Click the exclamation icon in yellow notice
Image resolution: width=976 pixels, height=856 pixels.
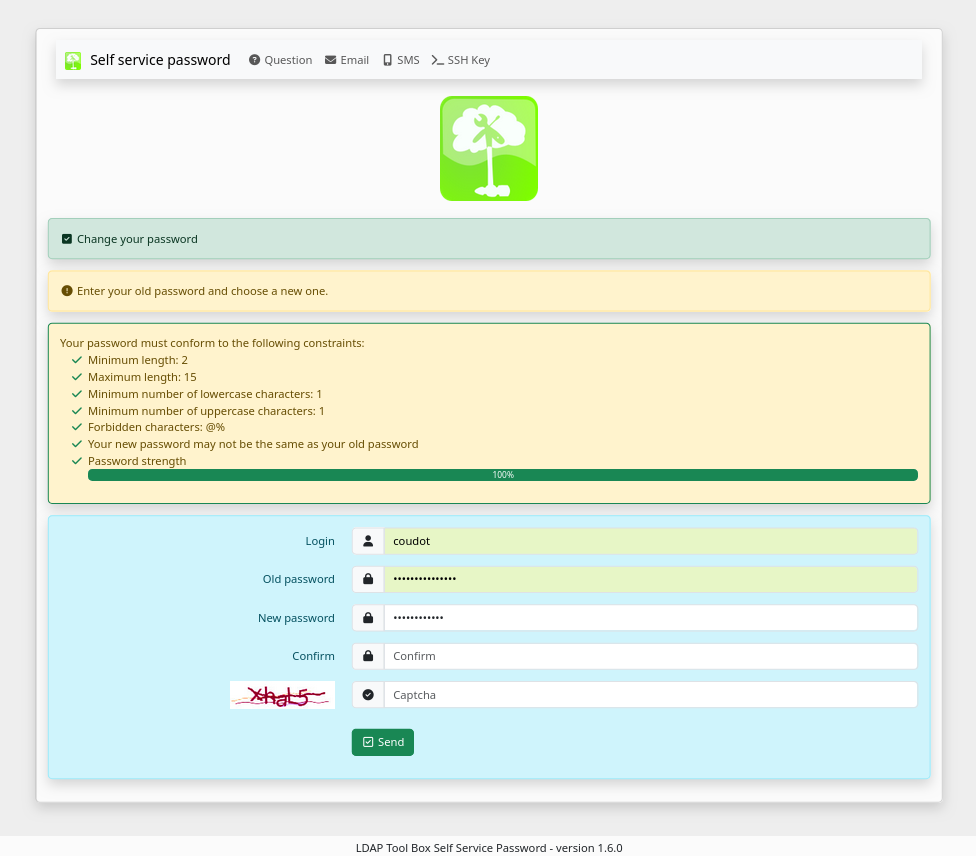[67, 291]
